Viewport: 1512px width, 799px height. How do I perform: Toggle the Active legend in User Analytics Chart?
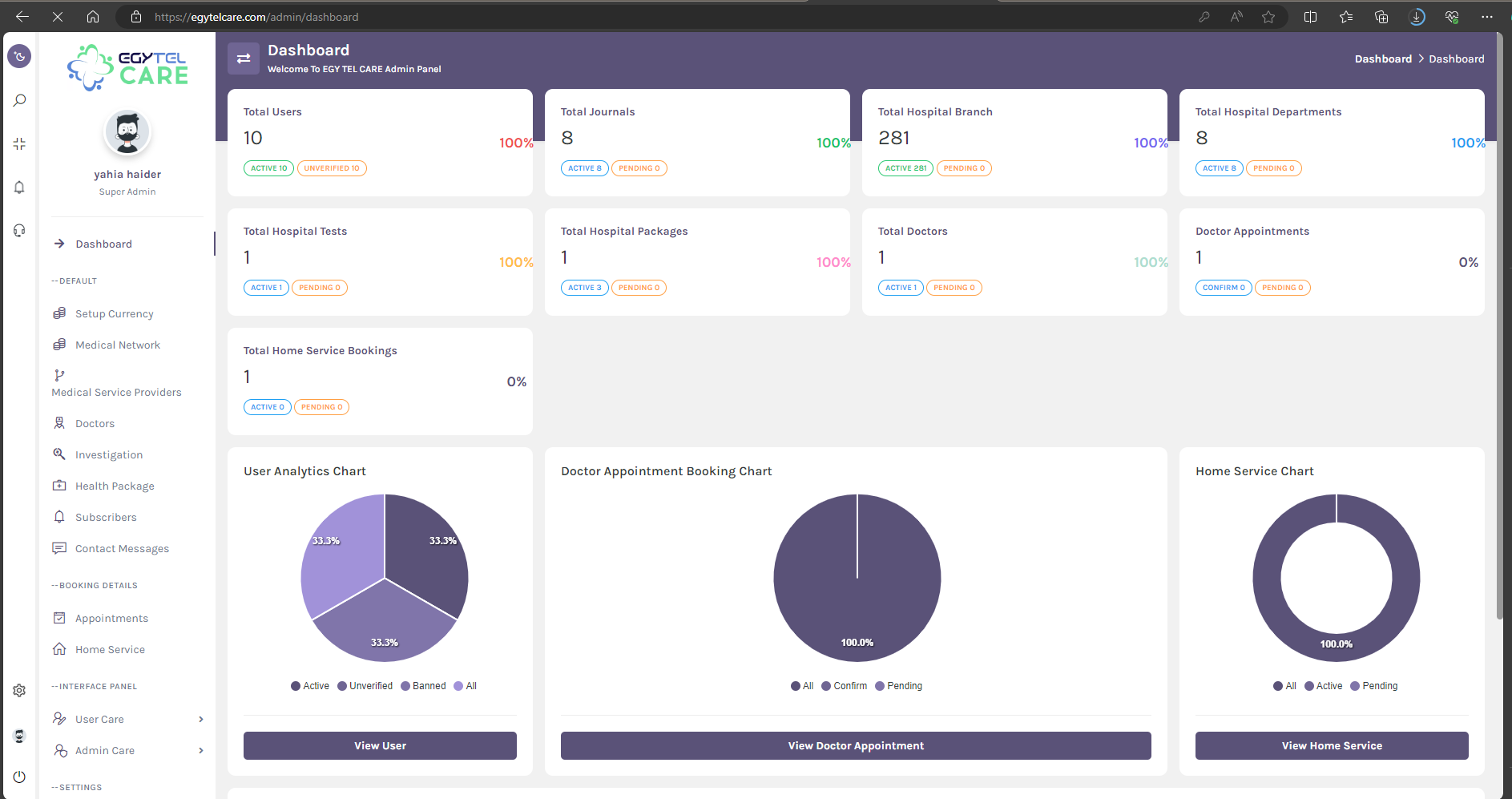310,686
